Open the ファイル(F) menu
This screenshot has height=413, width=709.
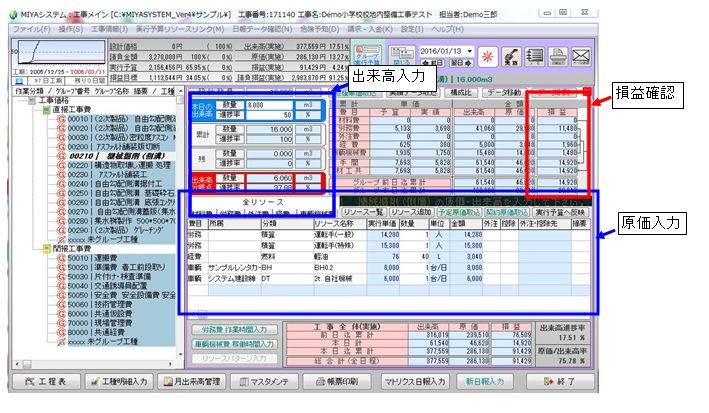pyautogui.click(x=32, y=29)
